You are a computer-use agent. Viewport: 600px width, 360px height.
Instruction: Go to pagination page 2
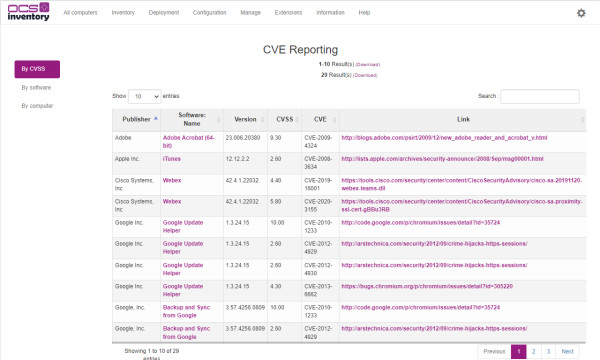[533, 352]
